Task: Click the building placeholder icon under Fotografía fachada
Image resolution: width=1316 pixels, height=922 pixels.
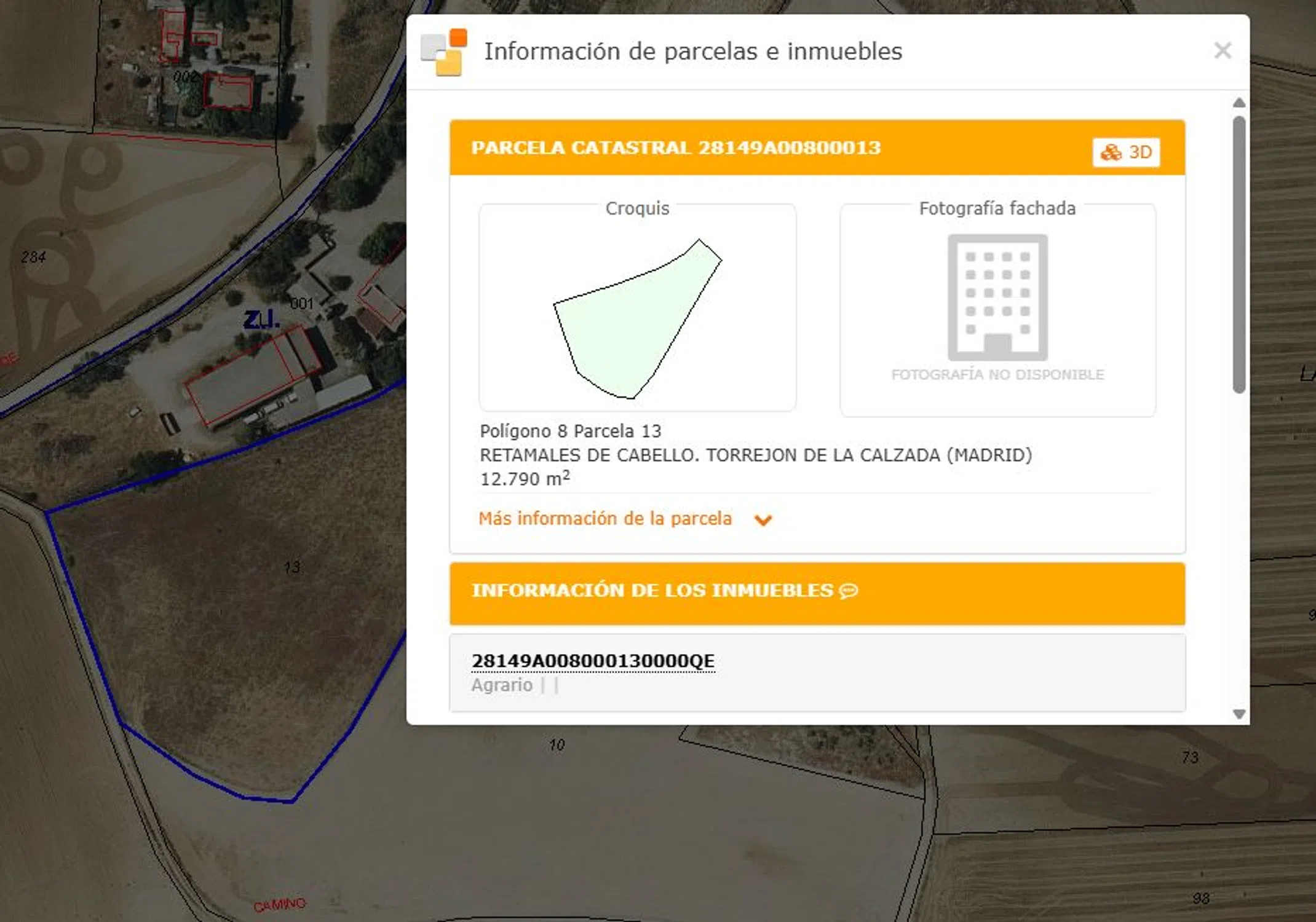Action: coord(997,297)
